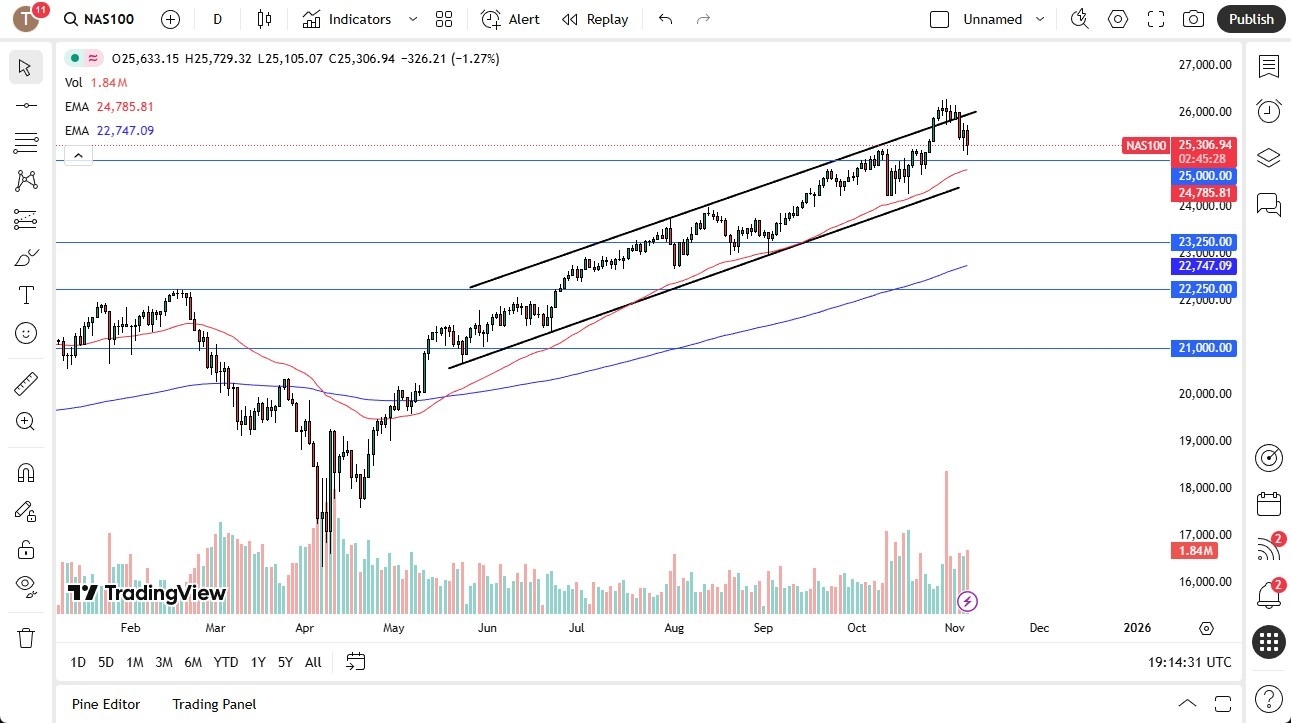Take a chart snapshot with the camera icon
The width and height of the screenshot is (1291, 723).
1194,19
